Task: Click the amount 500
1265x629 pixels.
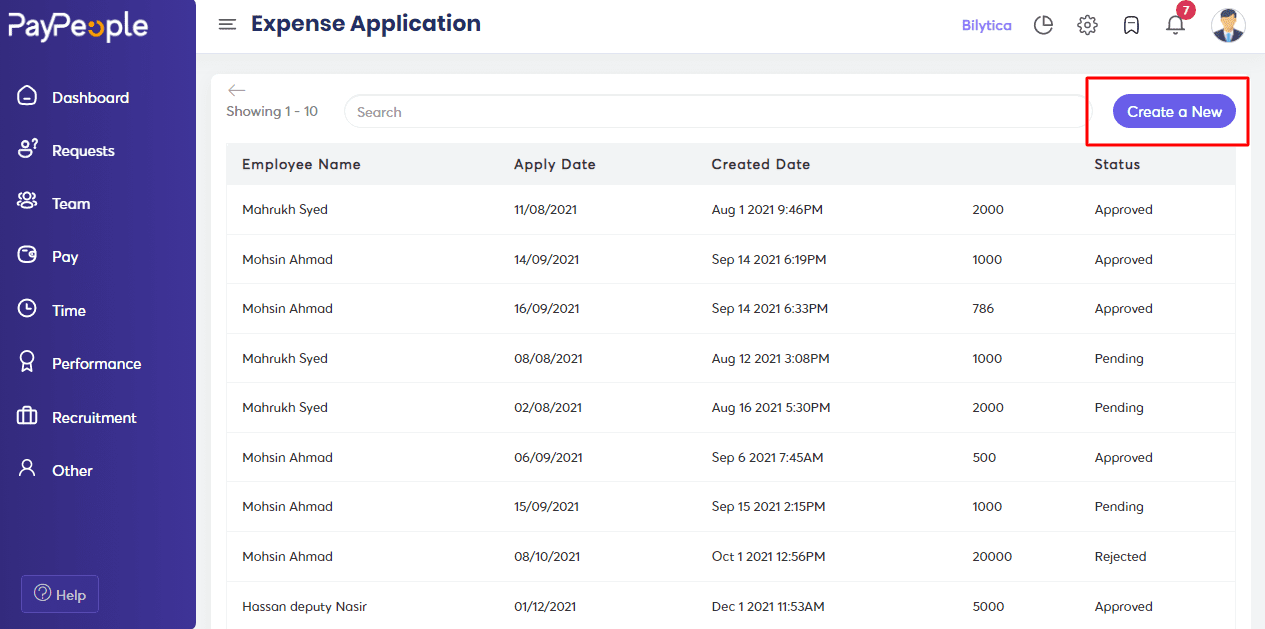Action: 984,457
